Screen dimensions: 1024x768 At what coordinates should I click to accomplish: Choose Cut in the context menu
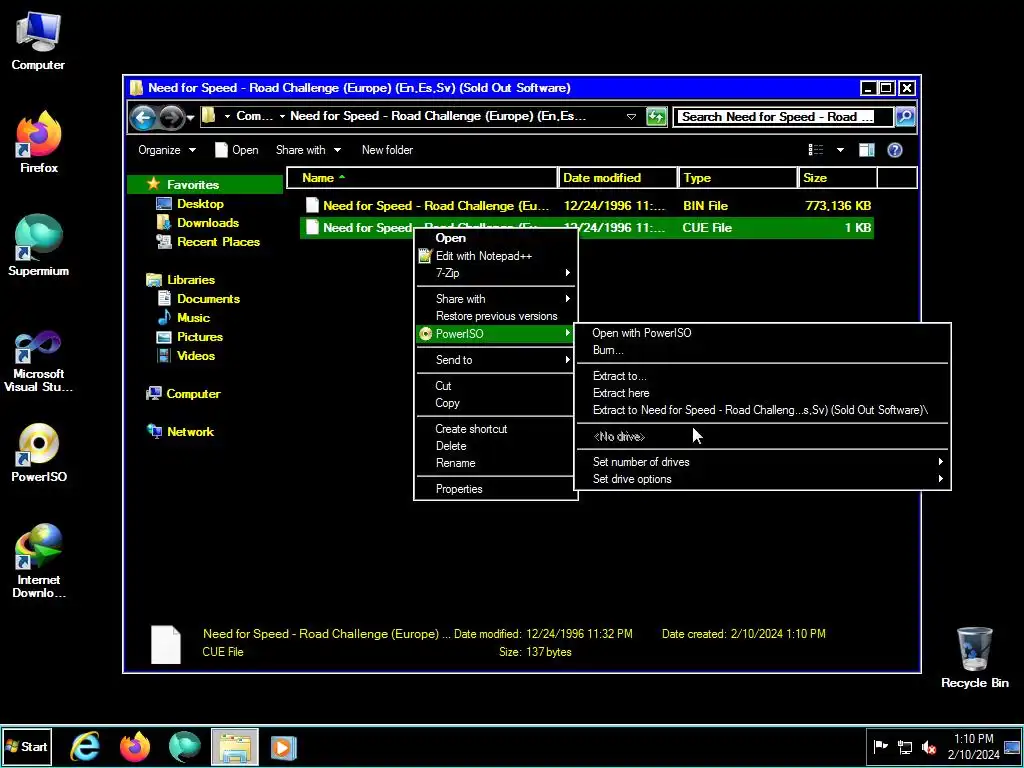[x=496, y=386]
